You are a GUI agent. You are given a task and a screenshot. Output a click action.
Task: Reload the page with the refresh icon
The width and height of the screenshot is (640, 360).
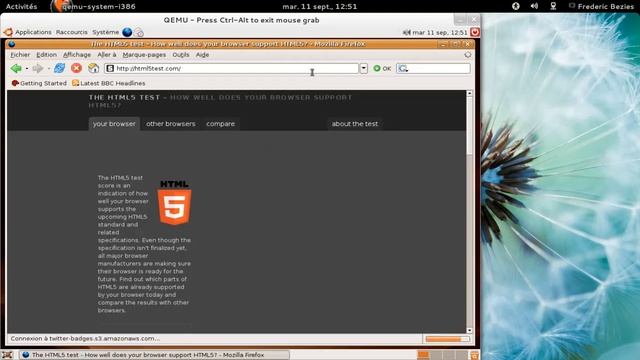click(x=60, y=68)
